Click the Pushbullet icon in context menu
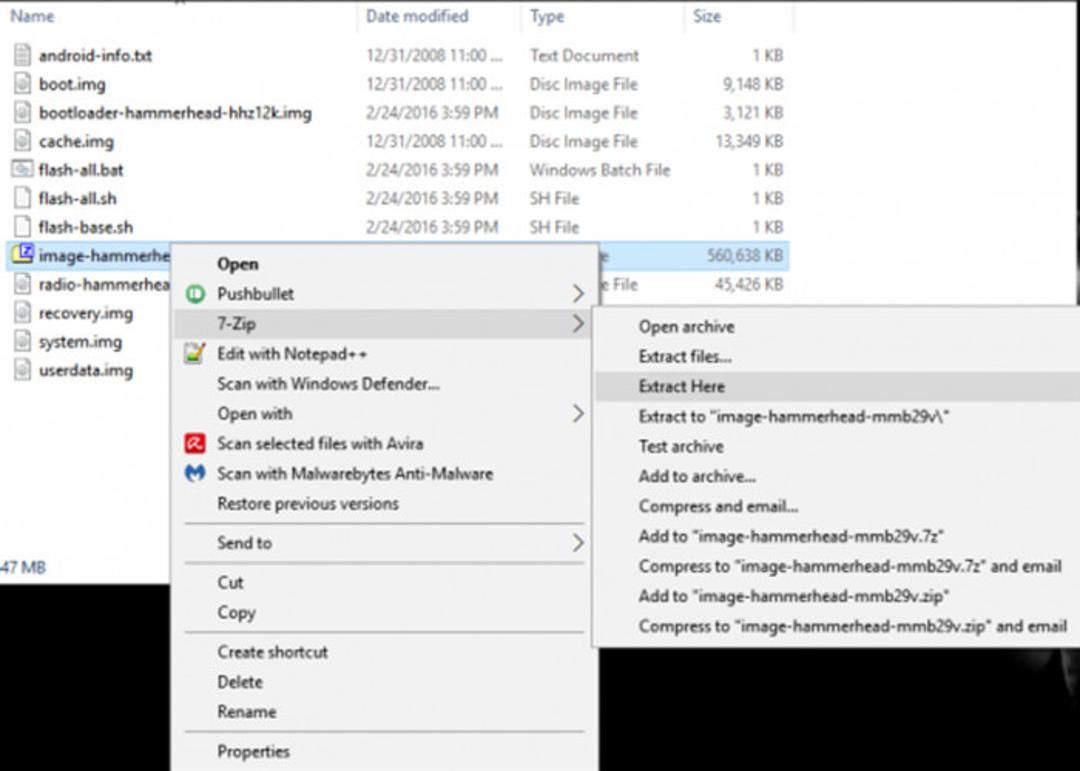Screen dimensions: 1080x771 (195, 294)
